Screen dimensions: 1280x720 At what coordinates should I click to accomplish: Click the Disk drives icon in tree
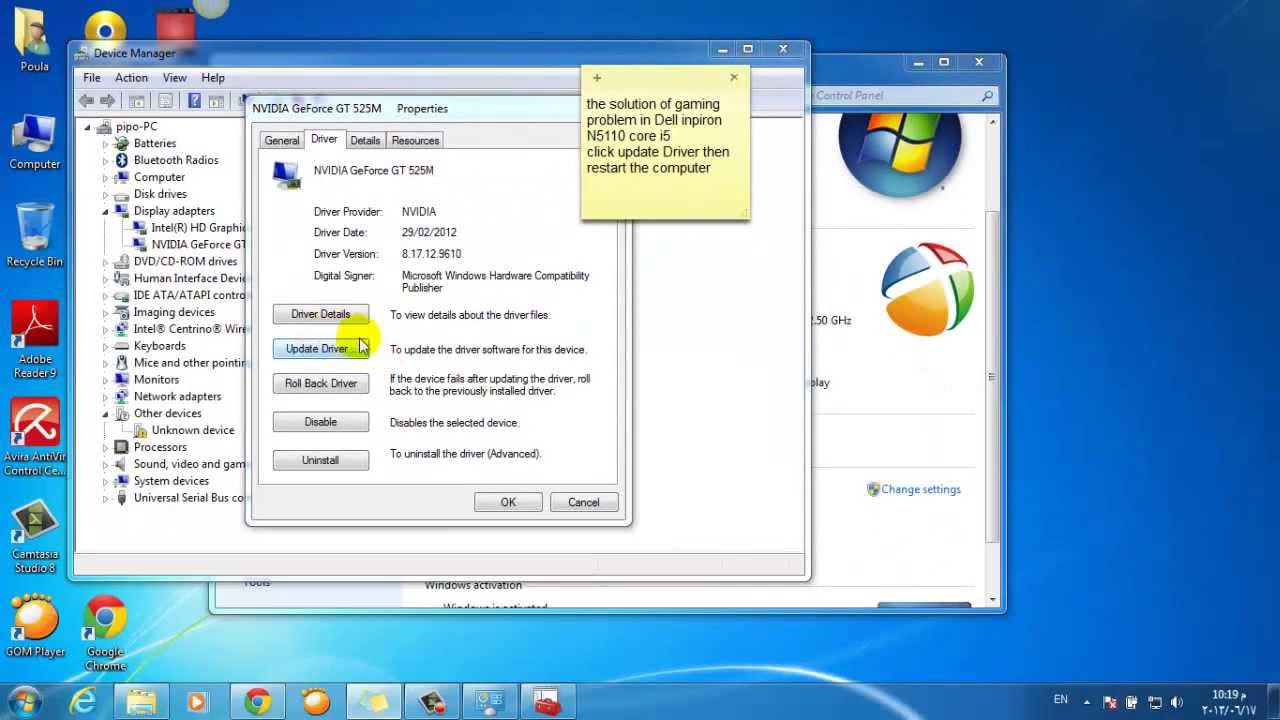(x=121, y=194)
